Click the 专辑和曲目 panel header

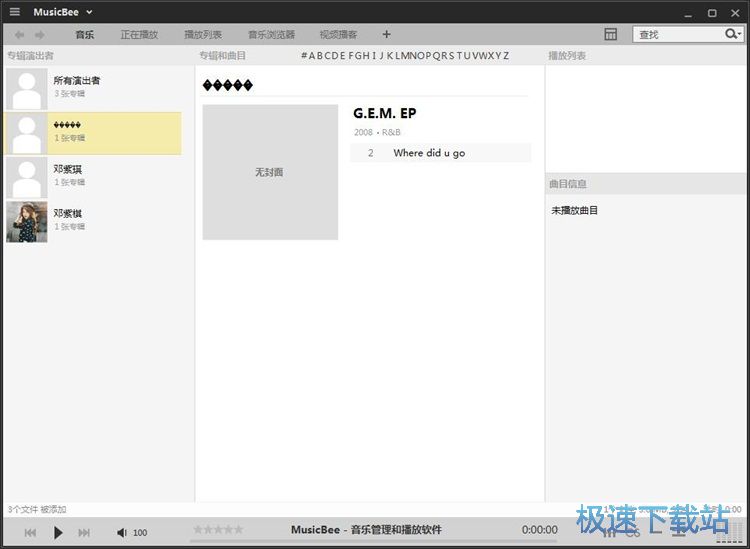coord(222,55)
